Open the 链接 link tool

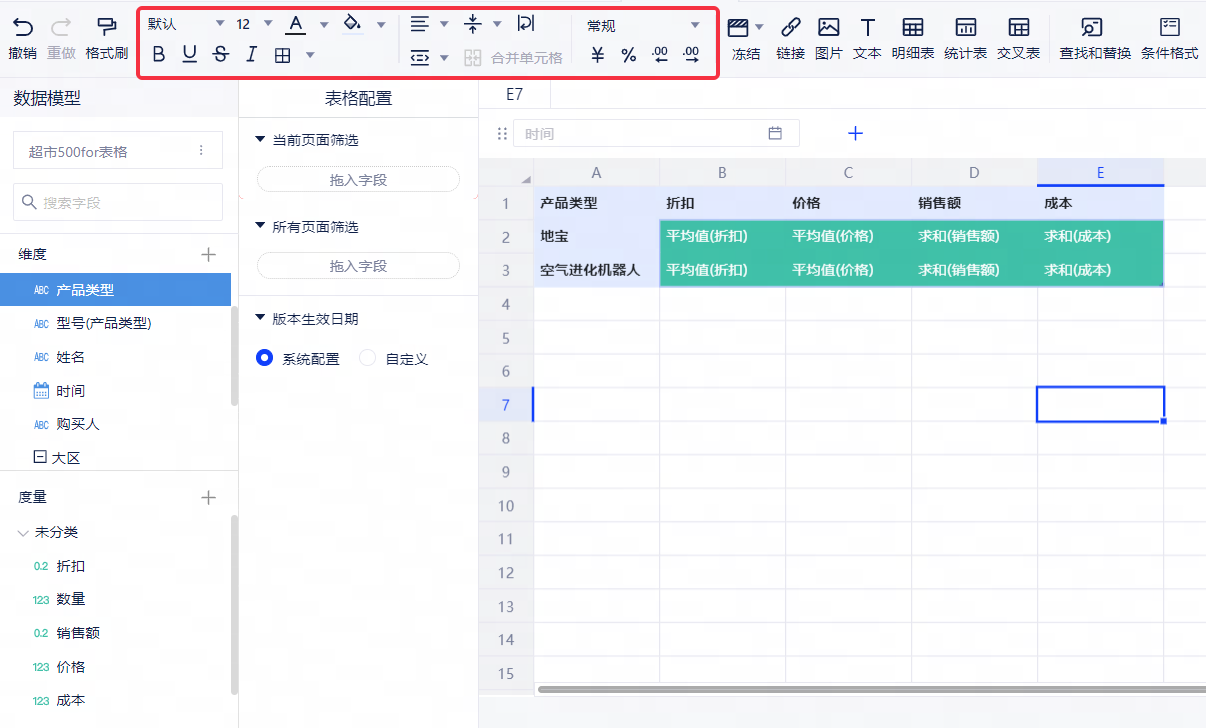click(790, 36)
